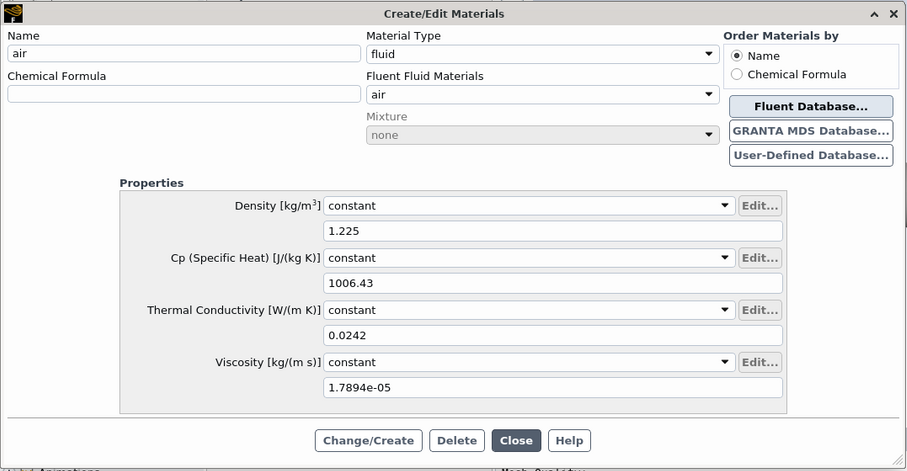Click the material Name text field
The height and width of the screenshot is (471, 907).
pyautogui.click(x=183, y=54)
